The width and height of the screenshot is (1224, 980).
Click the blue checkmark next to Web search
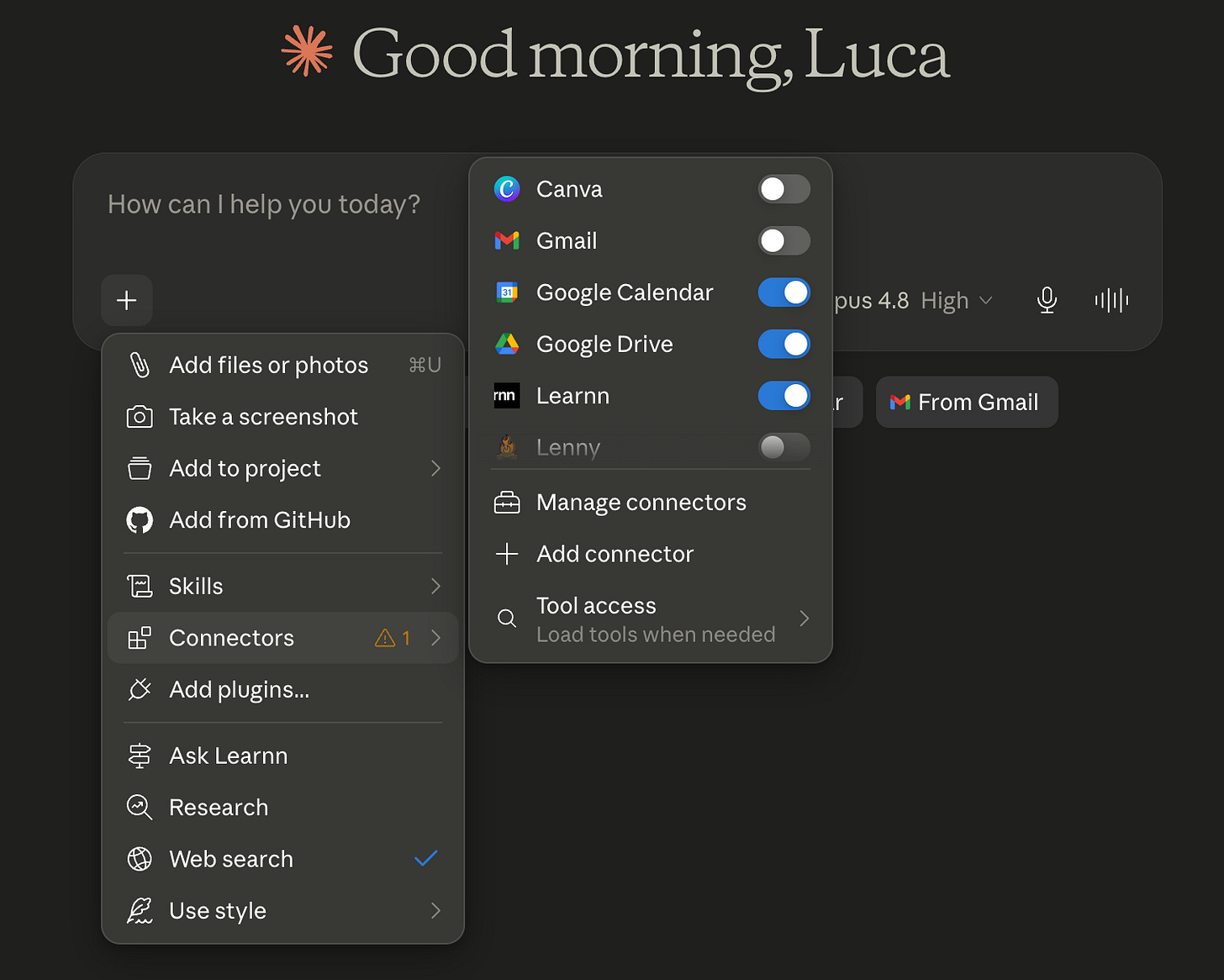point(426,858)
